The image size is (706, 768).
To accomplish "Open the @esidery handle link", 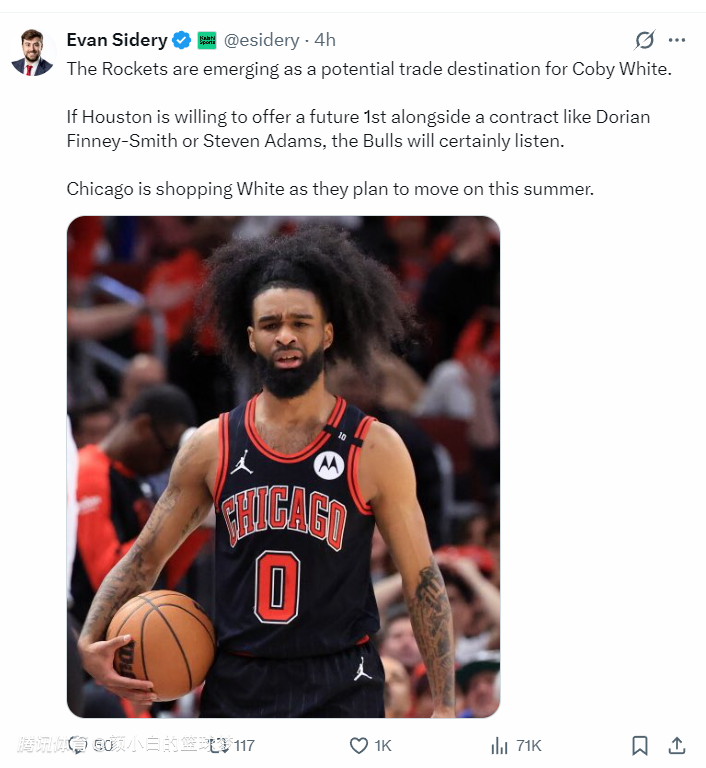I will point(261,40).
